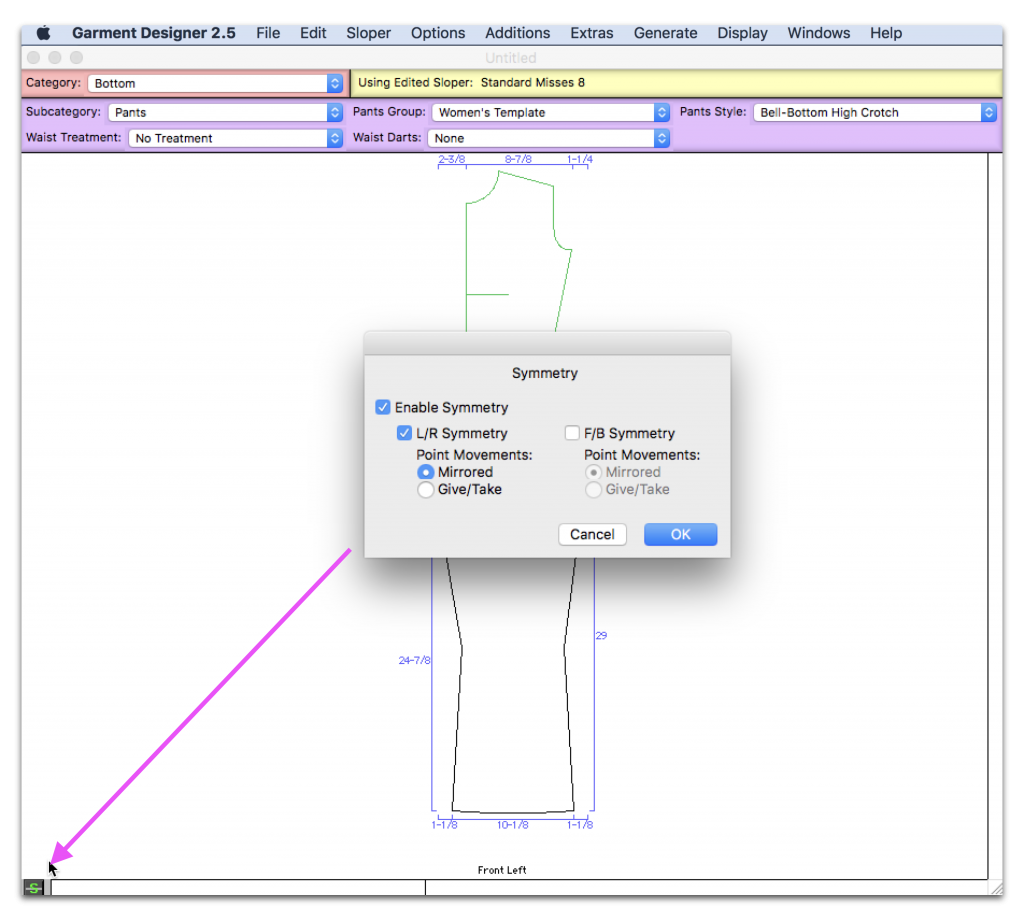Image resolution: width=1024 pixels, height=920 pixels.
Task: Select Give/Take point movement for L/R Symmetry
Action: 426,489
